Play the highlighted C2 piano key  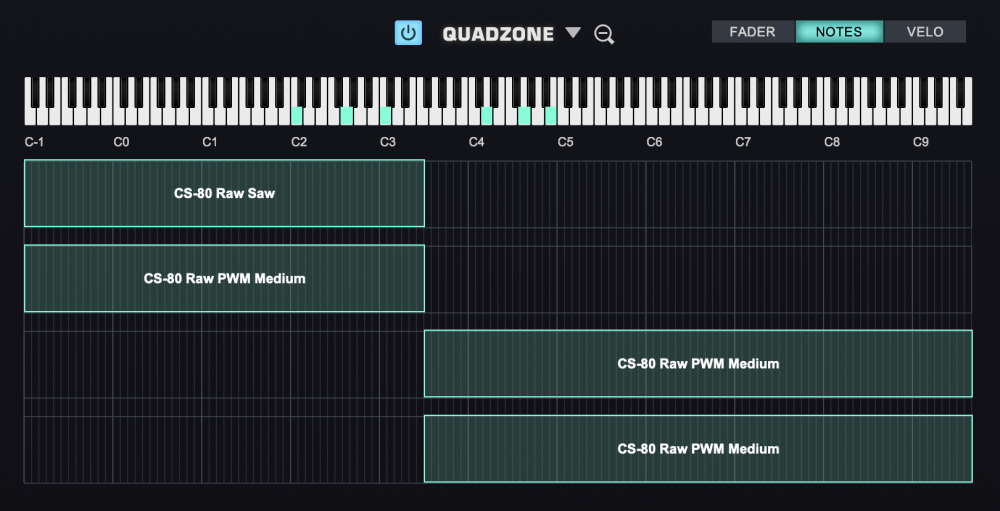[x=297, y=115]
